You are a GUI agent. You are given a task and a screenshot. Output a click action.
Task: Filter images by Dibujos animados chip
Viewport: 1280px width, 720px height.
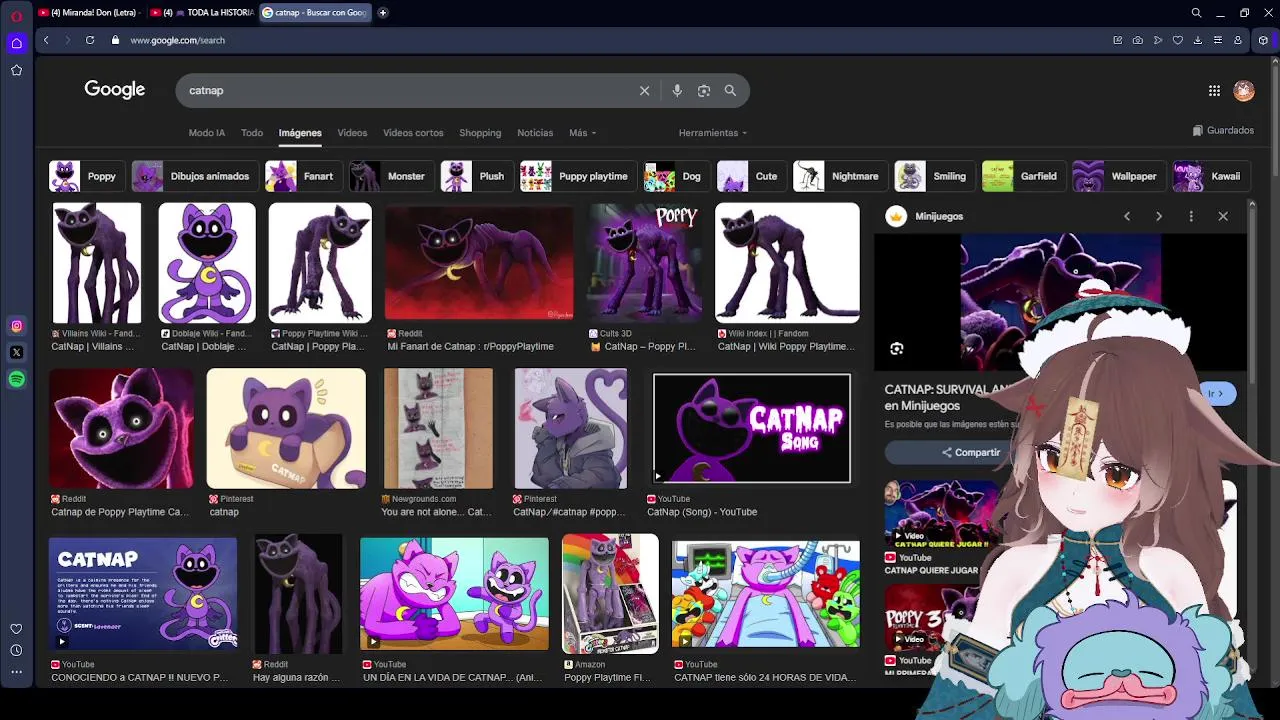tap(195, 176)
